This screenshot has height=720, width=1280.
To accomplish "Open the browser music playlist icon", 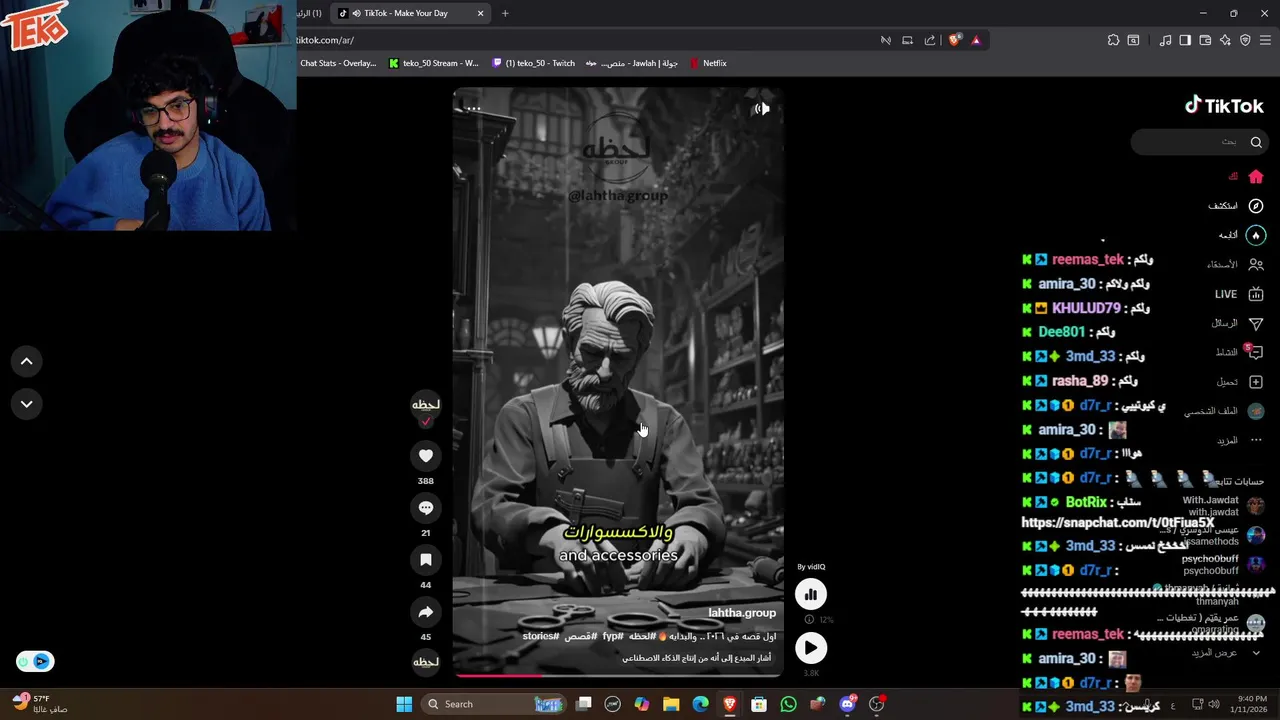I will (x=1165, y=40).
